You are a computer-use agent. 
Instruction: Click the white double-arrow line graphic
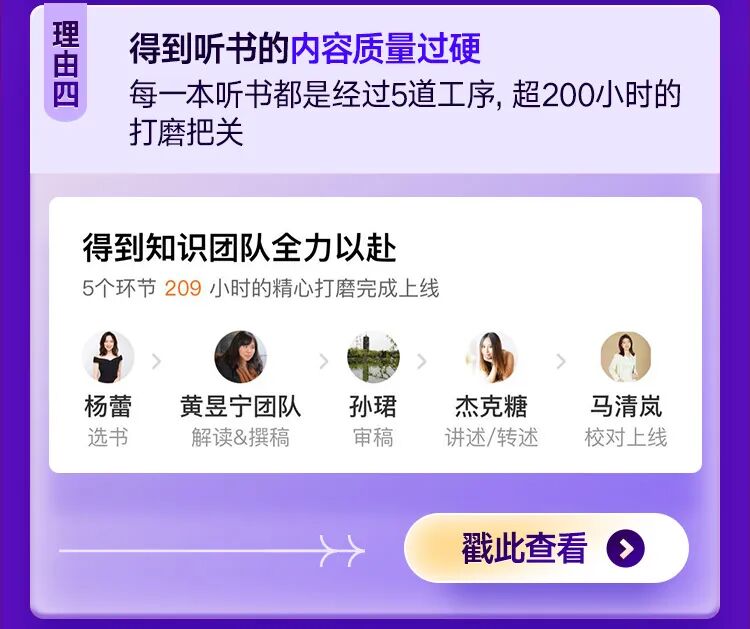click(x=212, y=551)
